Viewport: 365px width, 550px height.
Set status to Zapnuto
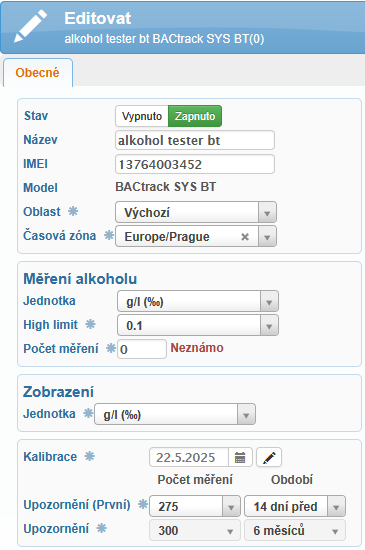[x=195, y=116]
